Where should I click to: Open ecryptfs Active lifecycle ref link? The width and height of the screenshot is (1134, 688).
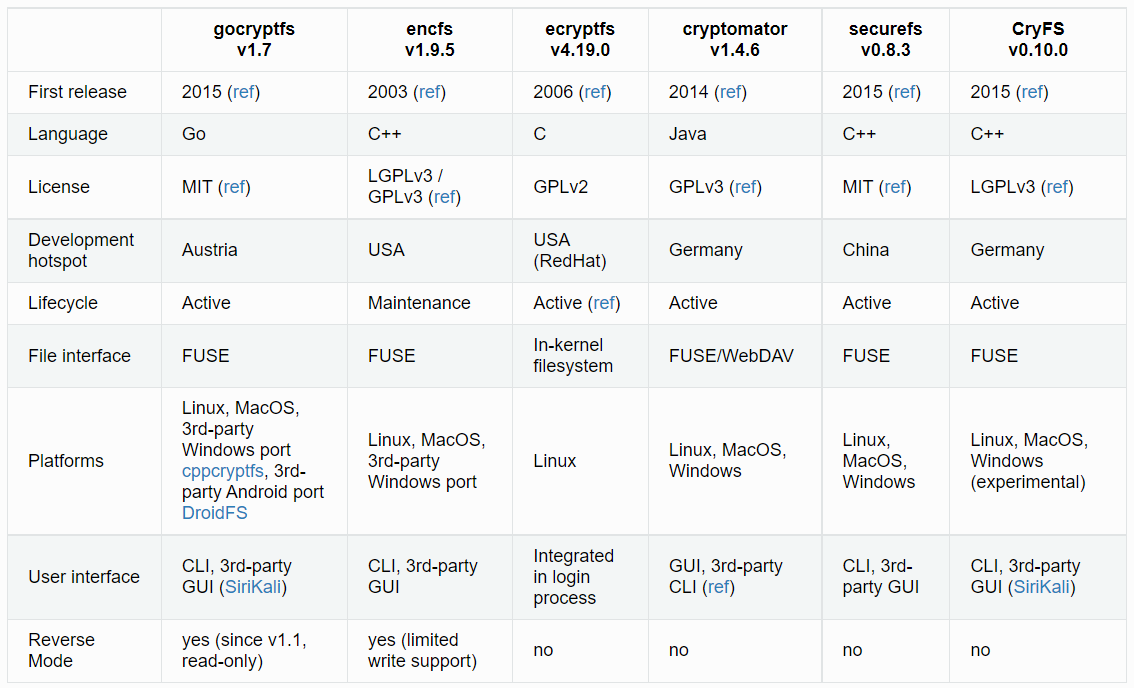click(x=604, y=303)
